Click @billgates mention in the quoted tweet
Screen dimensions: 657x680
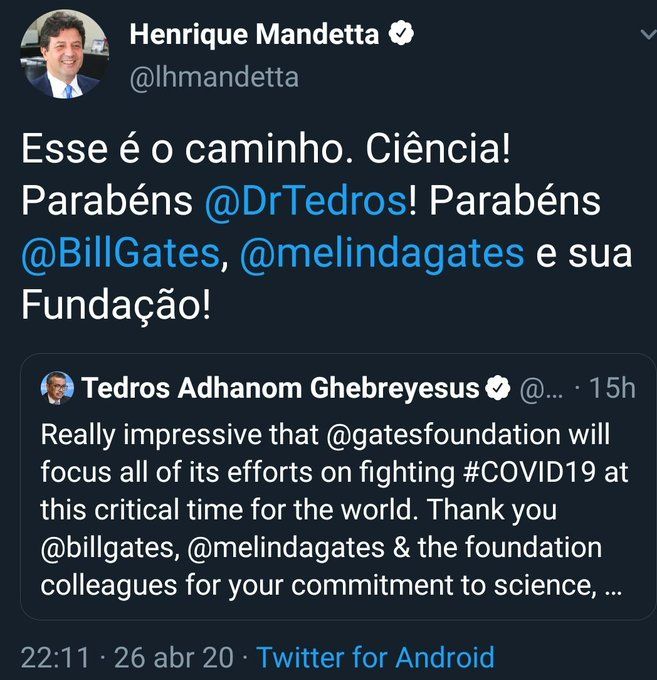click(103, 547)
